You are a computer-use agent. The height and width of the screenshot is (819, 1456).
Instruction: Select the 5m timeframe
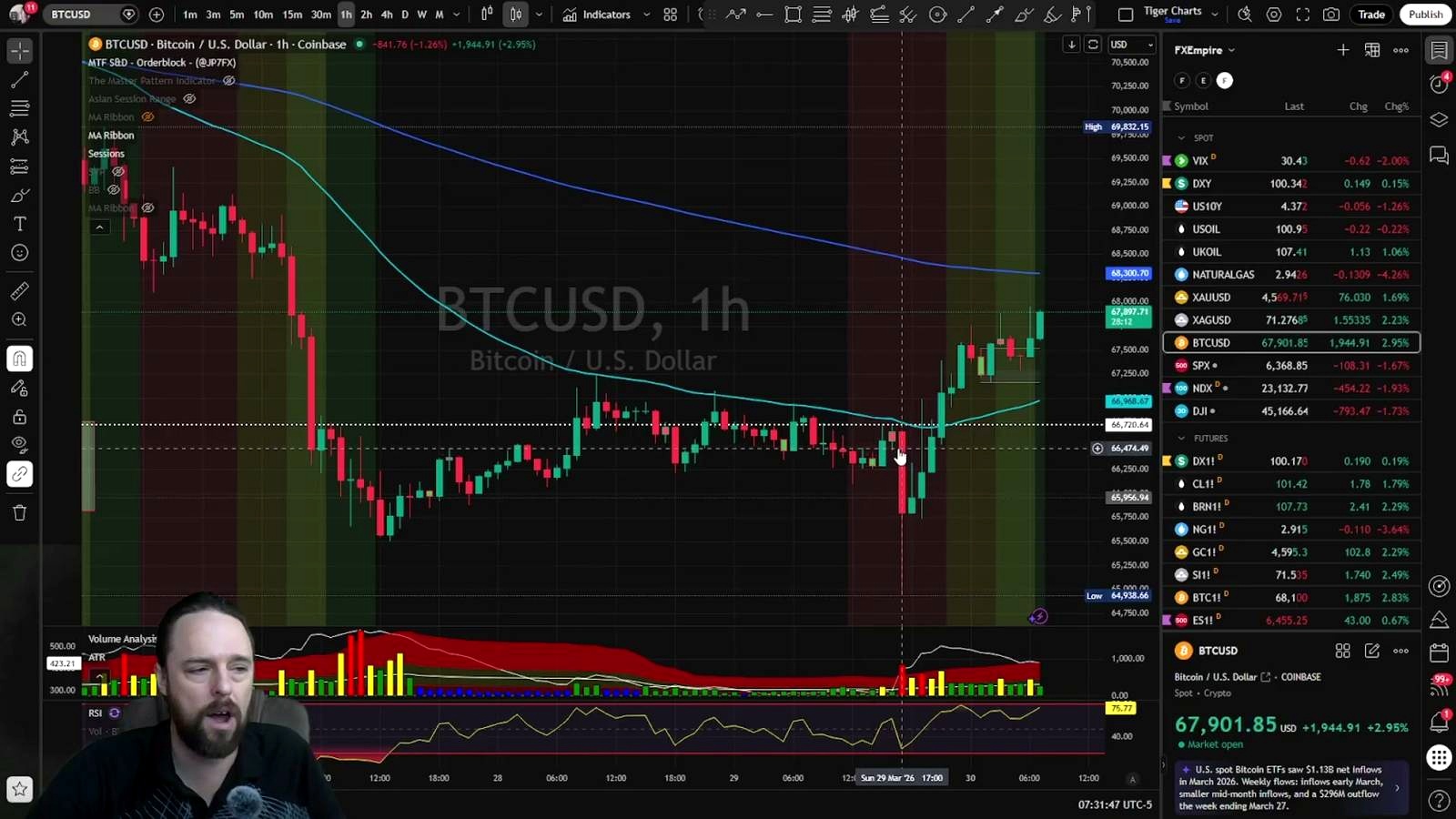[237, 15]
